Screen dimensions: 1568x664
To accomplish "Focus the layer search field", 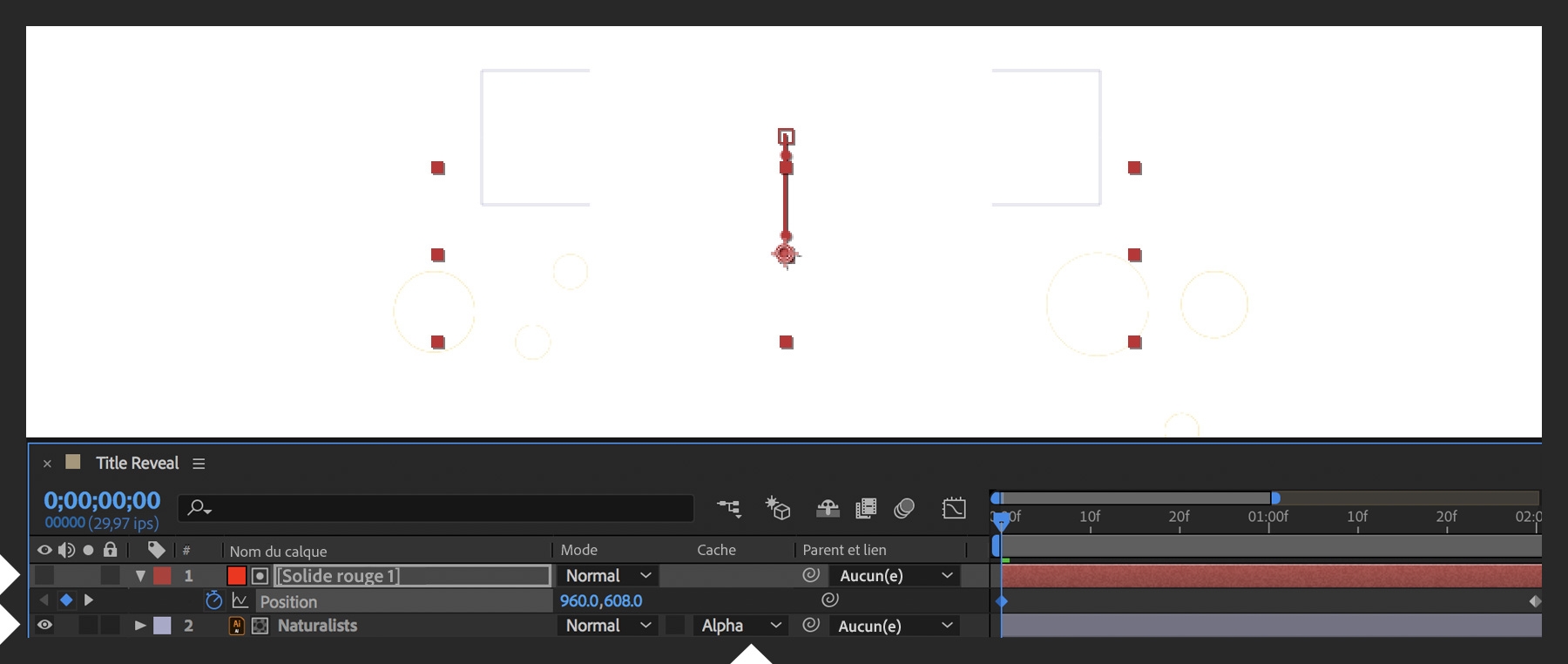I will point(436,507).
